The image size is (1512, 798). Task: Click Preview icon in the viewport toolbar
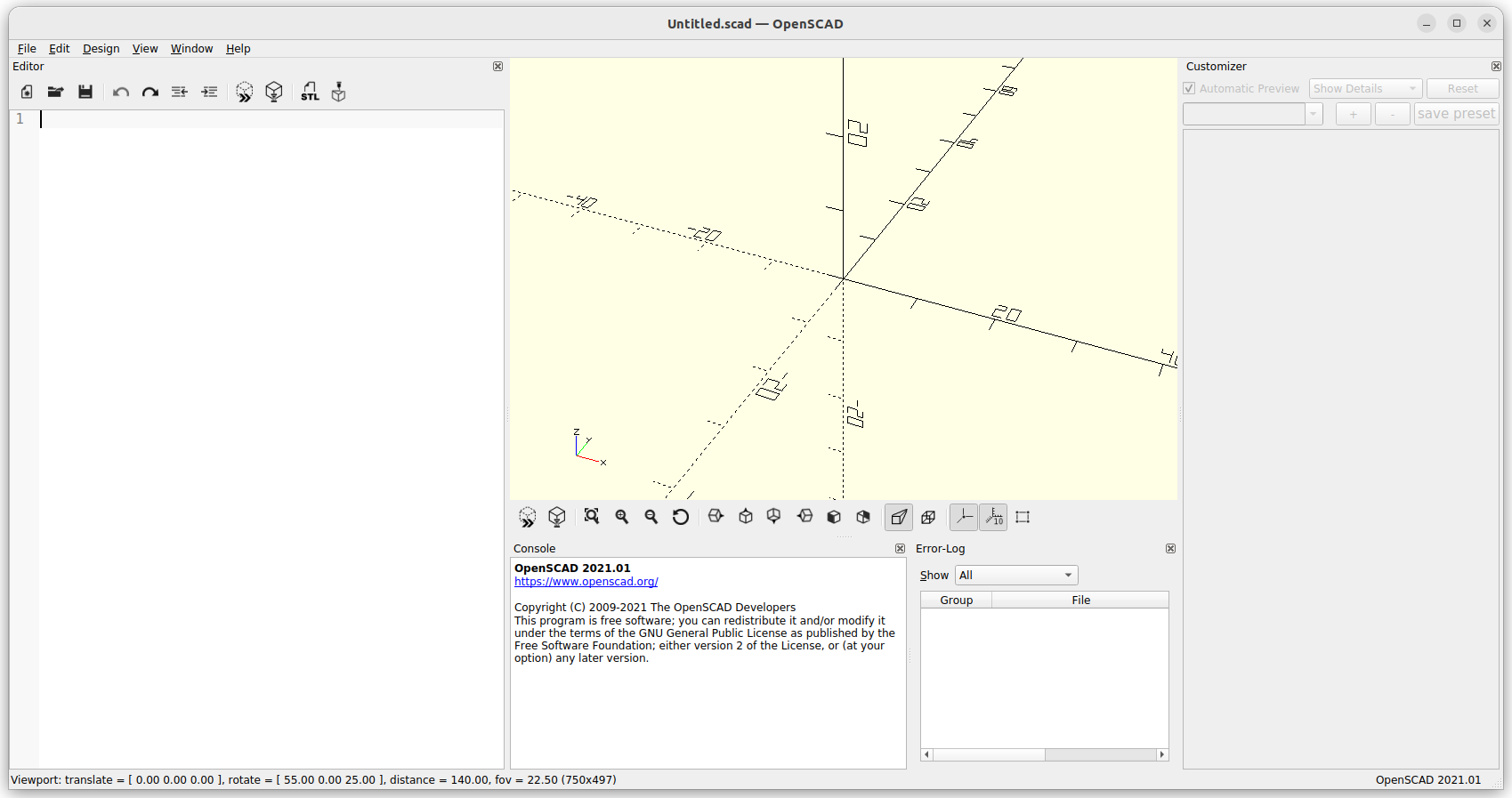528,517
